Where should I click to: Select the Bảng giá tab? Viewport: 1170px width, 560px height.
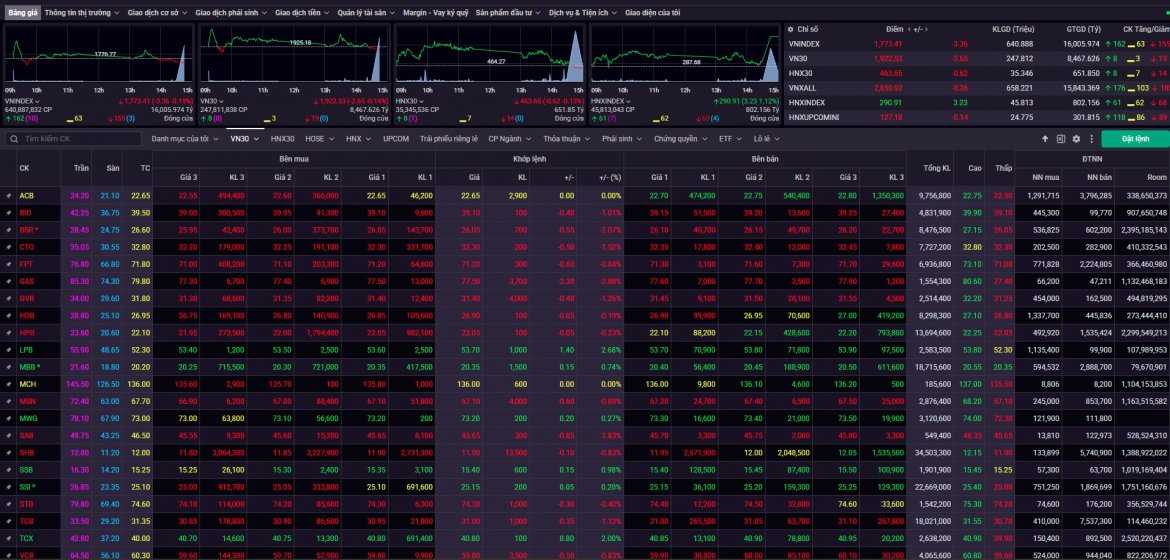[x=22, y=13]
